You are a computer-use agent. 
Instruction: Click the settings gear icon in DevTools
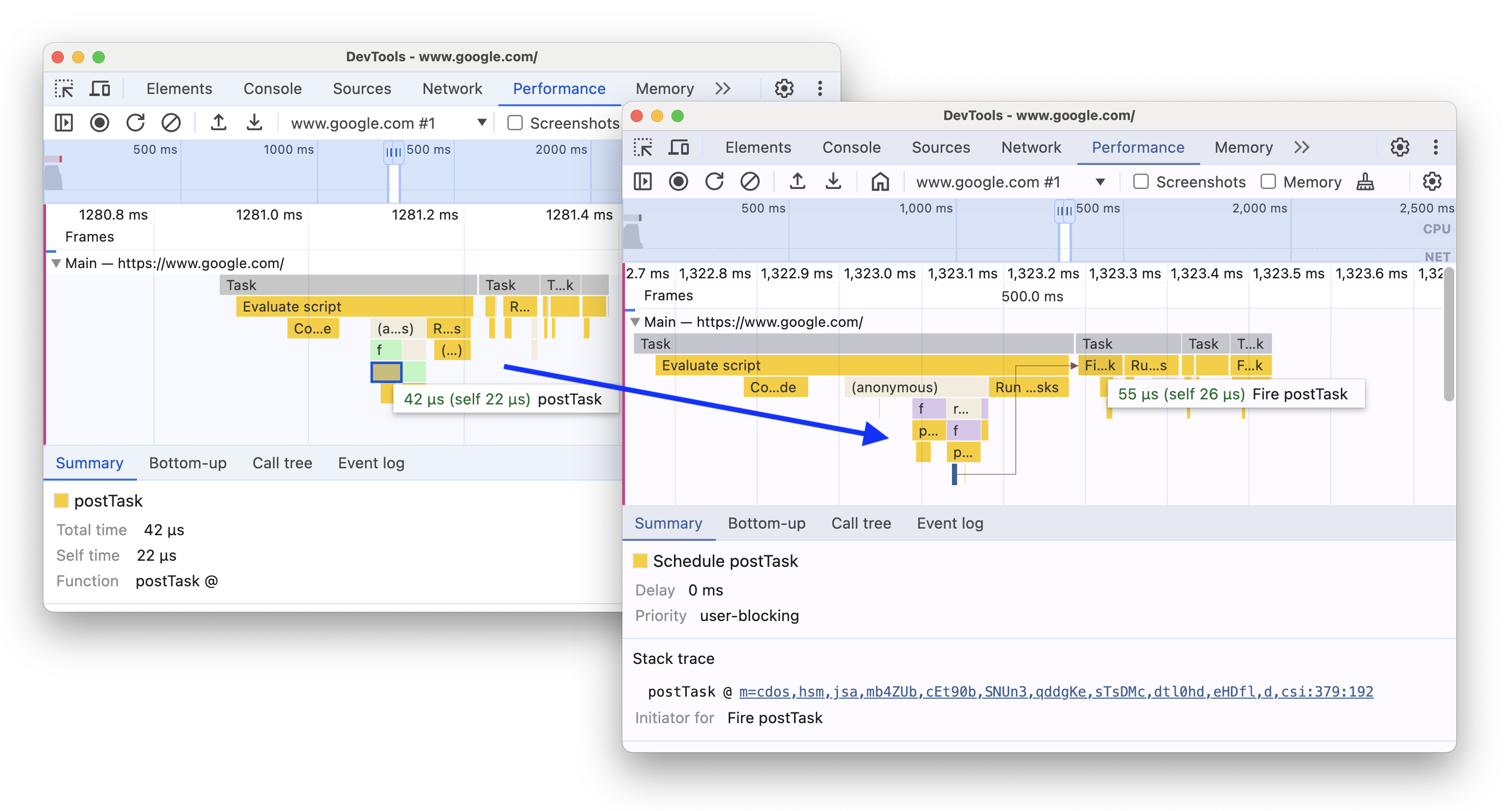click(x=1399, y=147)
